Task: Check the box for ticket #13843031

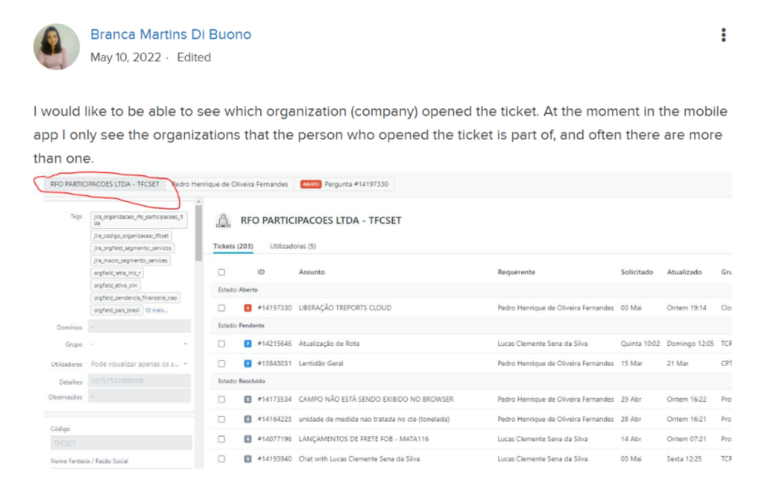Action: [x=221, y=364]
